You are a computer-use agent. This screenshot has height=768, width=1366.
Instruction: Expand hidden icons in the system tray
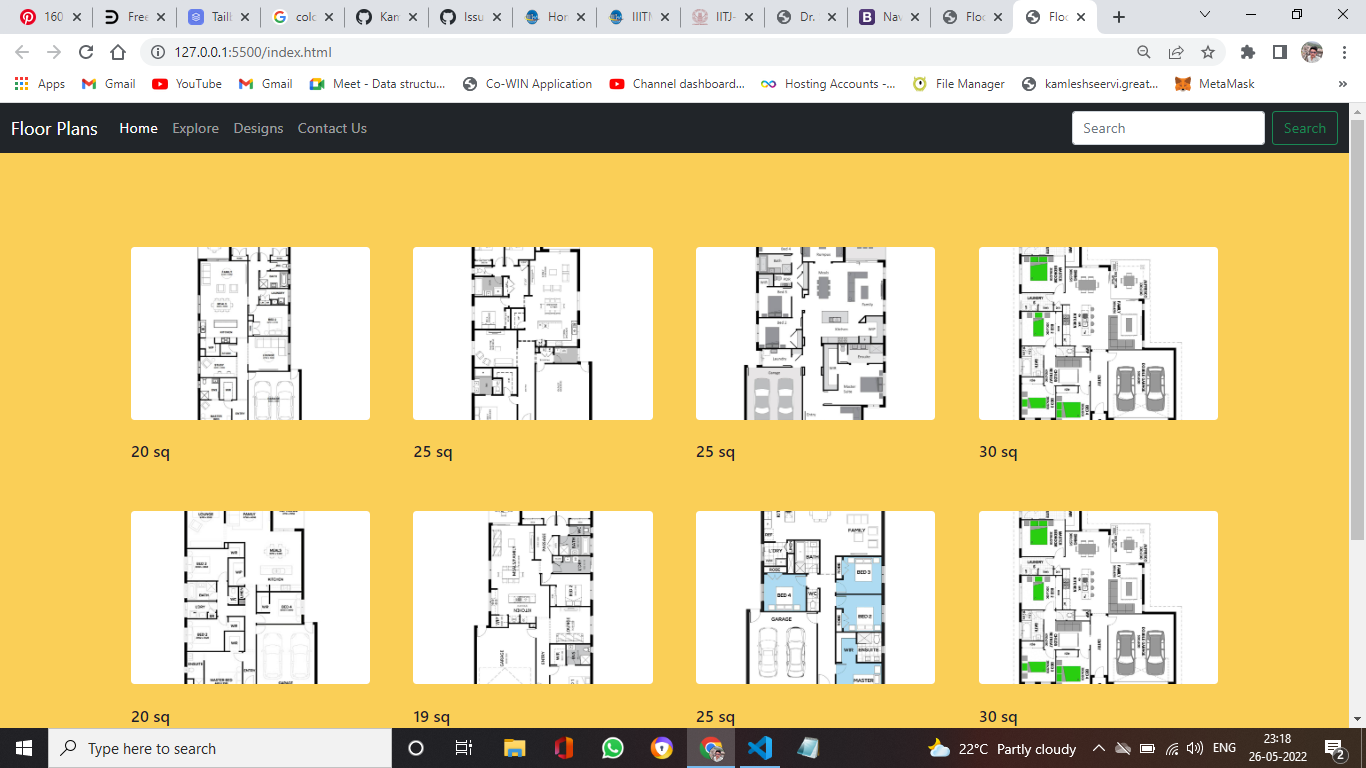pyautogui.click(x=1098, y=748)
